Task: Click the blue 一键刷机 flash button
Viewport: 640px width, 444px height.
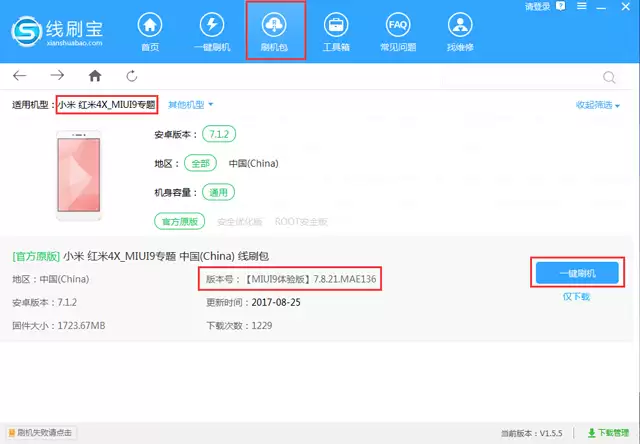Action: (577, 273)
